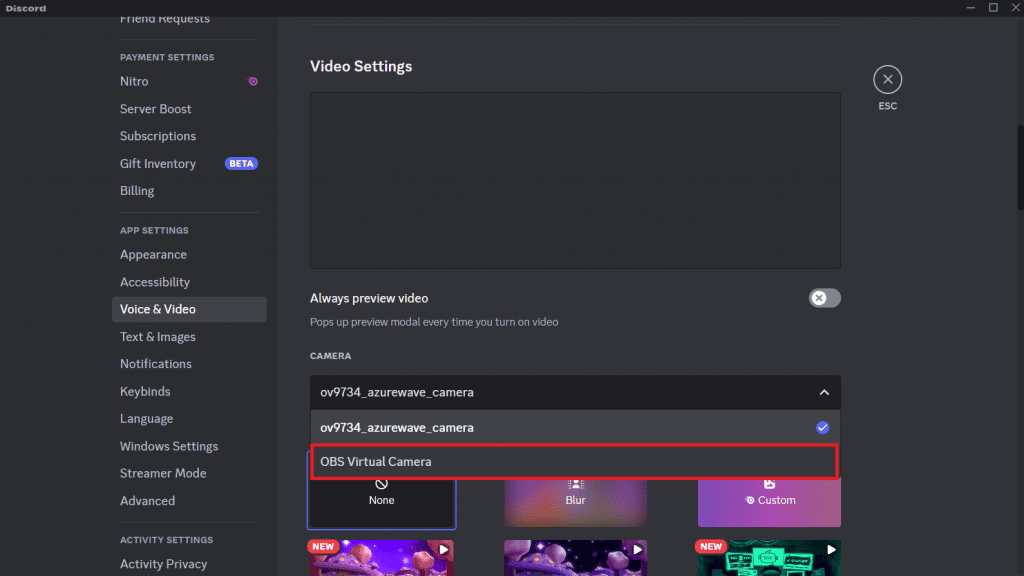Select Voice & Video tab
1024x576 pixels.
click(x=189, y=310)
